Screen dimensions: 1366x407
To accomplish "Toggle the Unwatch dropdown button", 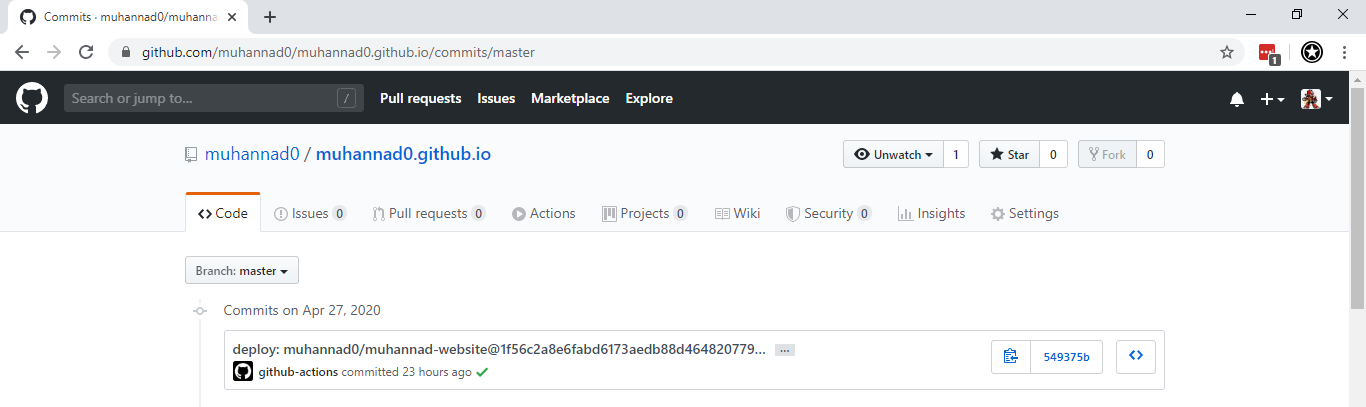I will [893, 155].
